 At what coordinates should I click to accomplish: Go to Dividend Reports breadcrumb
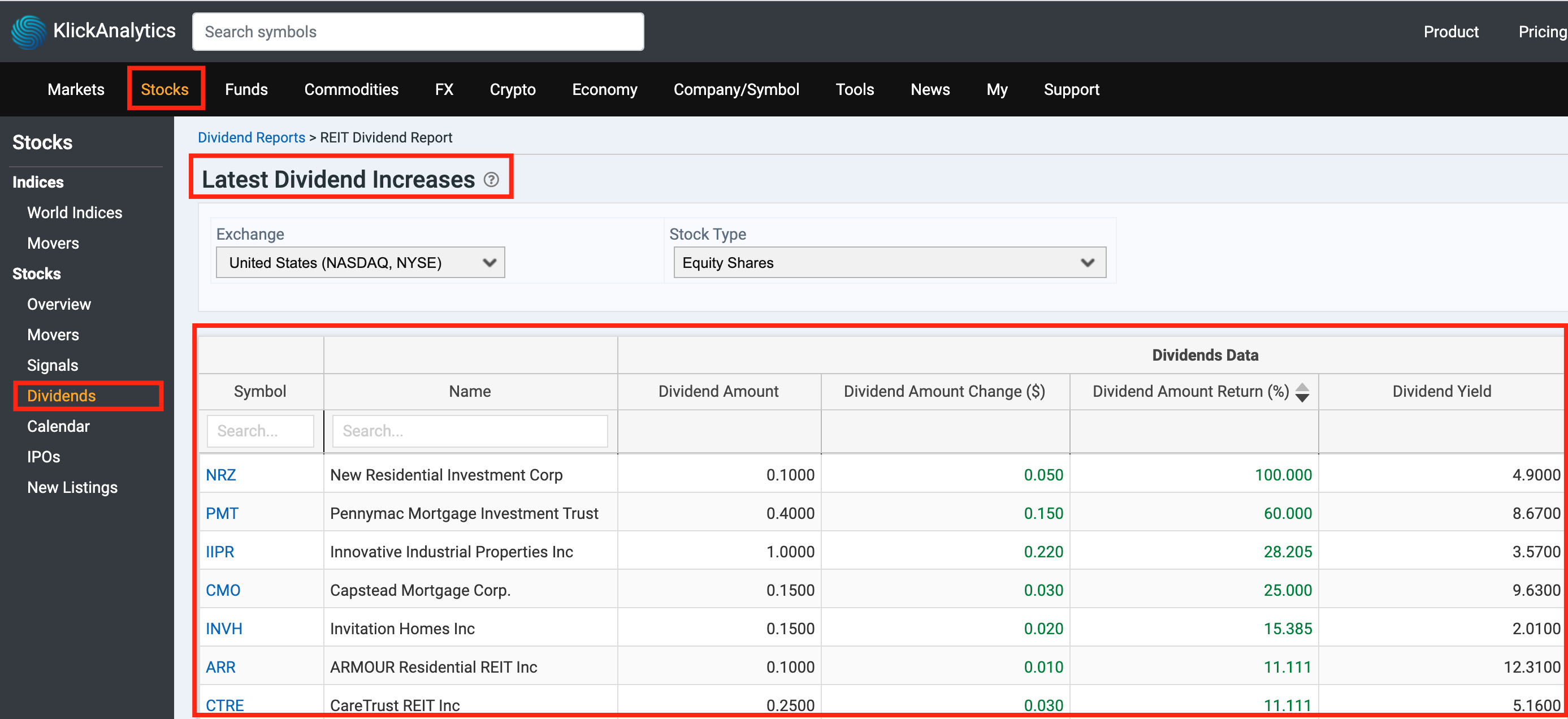point(252,137)
